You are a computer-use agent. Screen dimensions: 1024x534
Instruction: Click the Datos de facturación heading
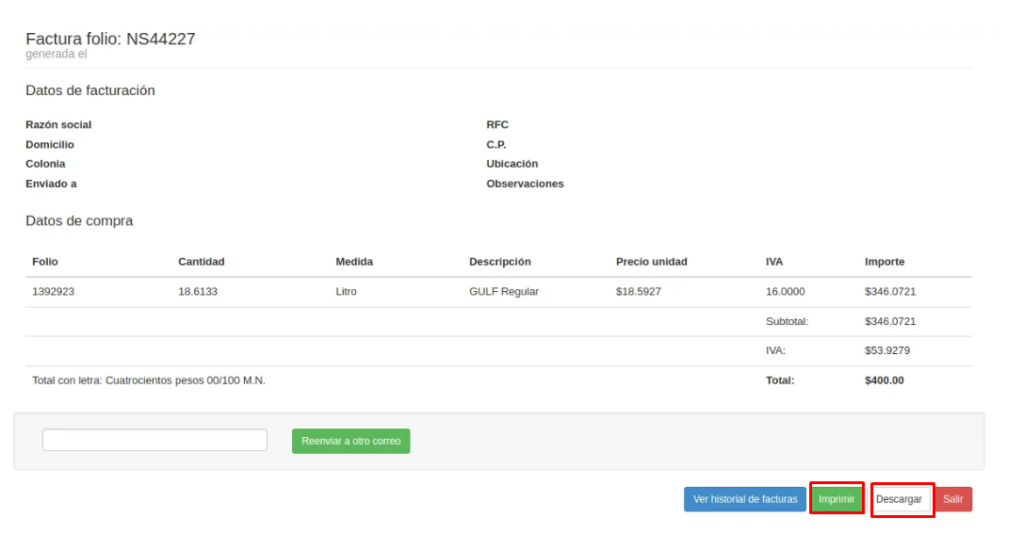click(x=90, y=91)
